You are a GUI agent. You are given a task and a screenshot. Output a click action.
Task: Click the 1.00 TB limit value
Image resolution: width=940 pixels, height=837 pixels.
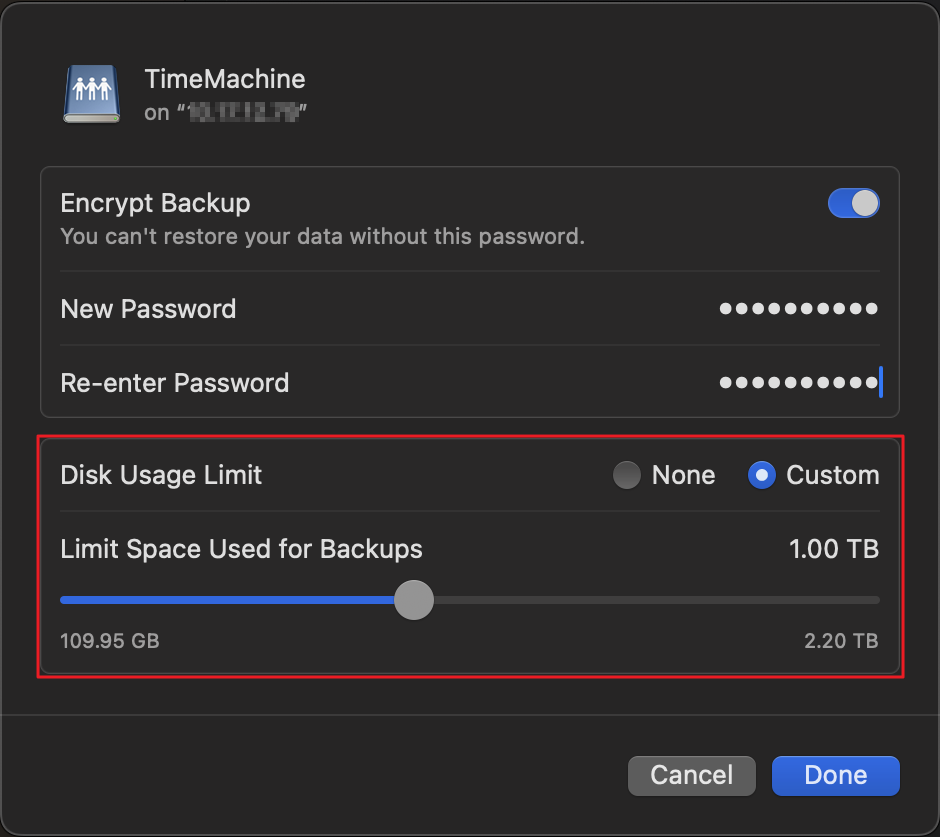point(833,549)
